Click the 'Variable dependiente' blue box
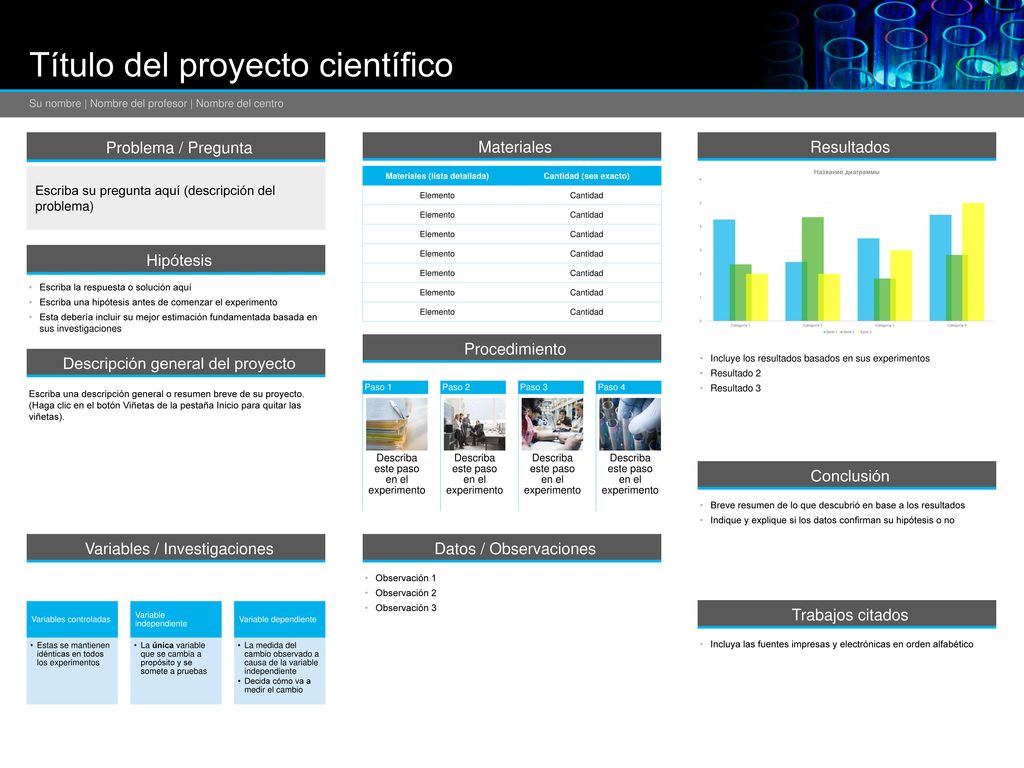1024x768 pixels. pos(280,619)
